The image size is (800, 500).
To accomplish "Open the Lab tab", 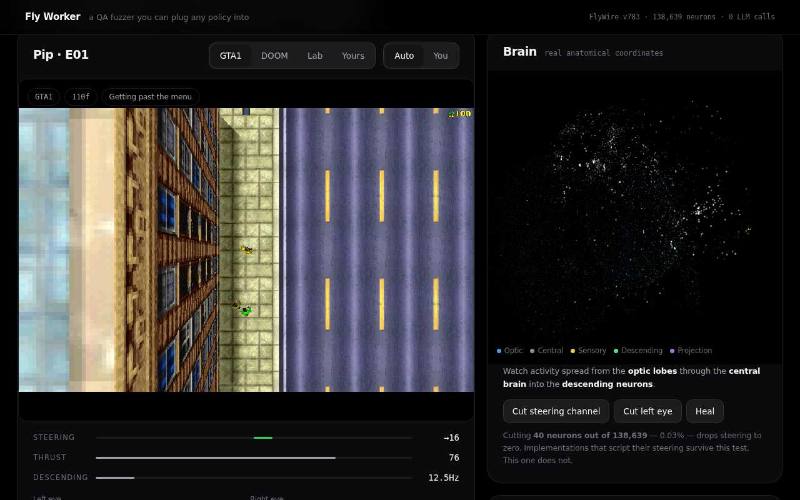I will tap(315, 56).
